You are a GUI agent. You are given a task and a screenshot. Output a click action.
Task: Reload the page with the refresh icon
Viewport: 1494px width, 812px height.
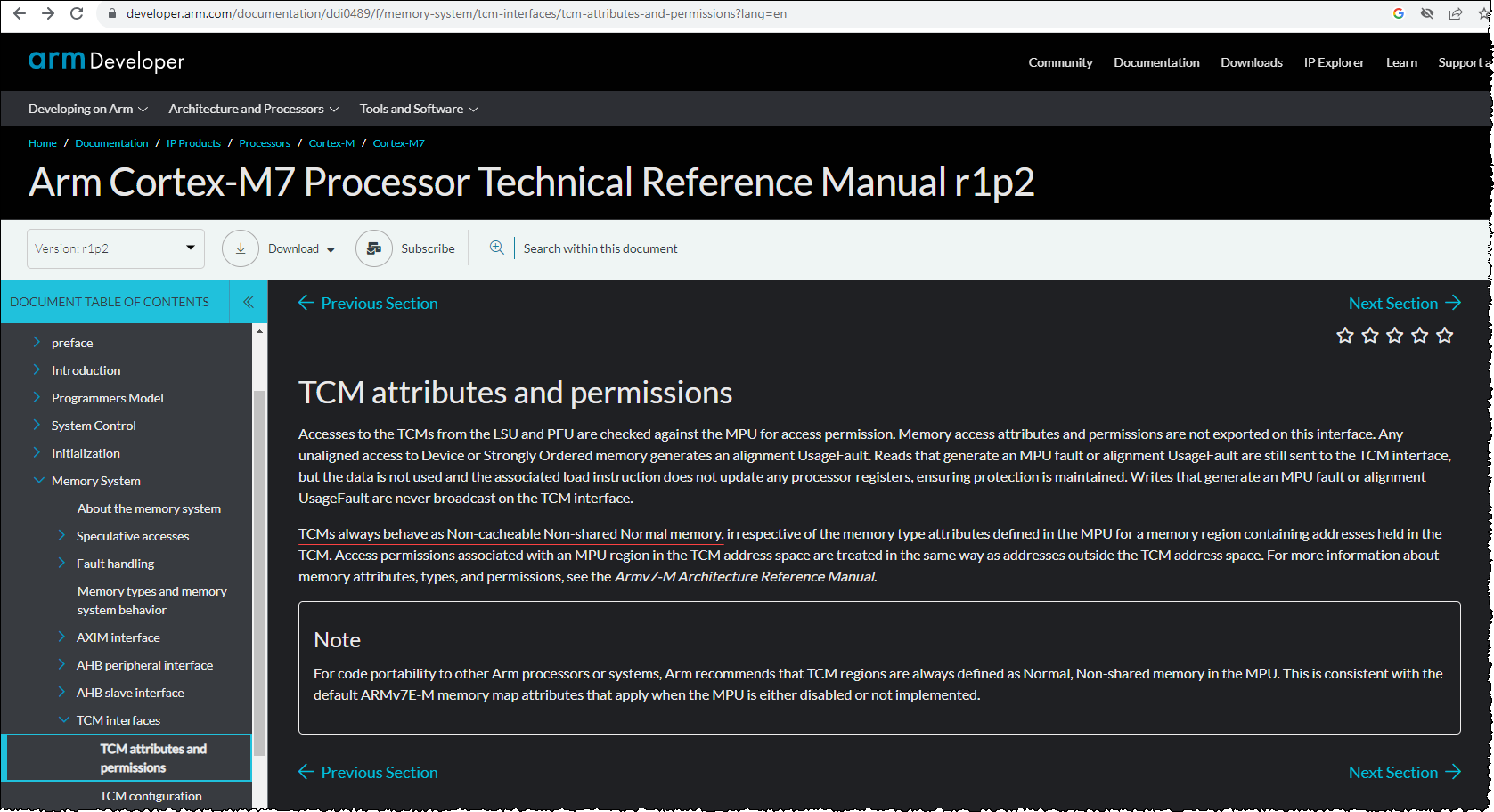[78, 13]
